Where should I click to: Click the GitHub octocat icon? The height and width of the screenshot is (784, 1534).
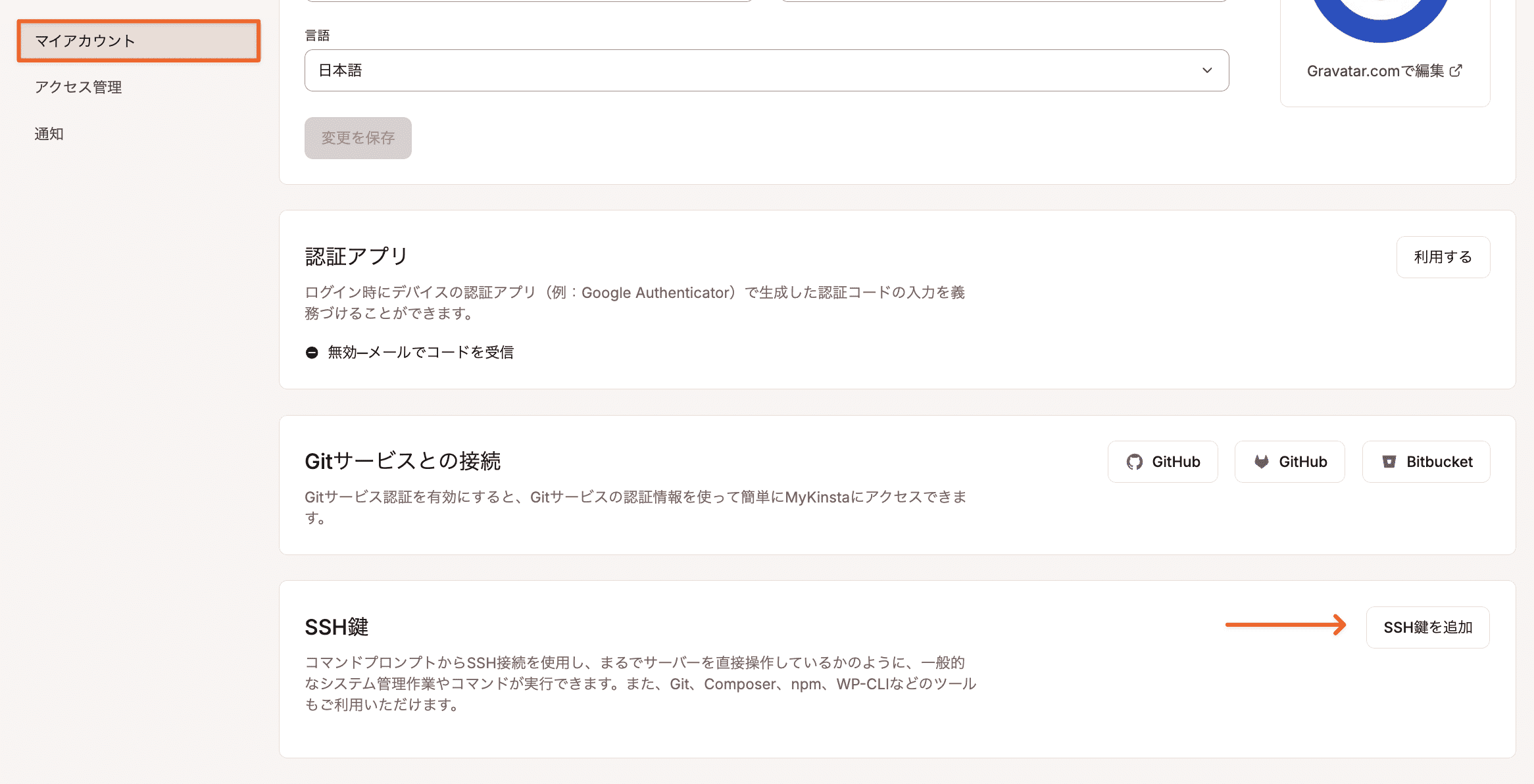pos(1134,461)
